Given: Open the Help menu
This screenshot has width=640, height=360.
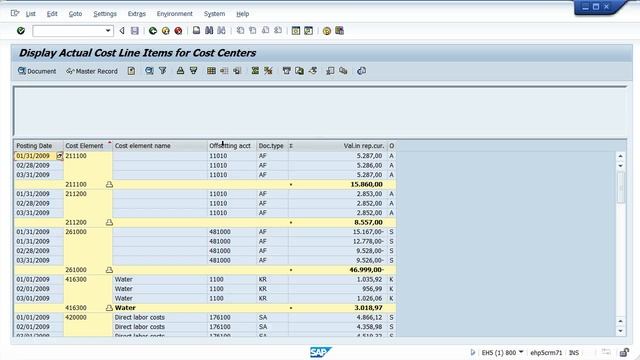Looking at the screenshot, I should pyautogui.click(x=242, y=14).
